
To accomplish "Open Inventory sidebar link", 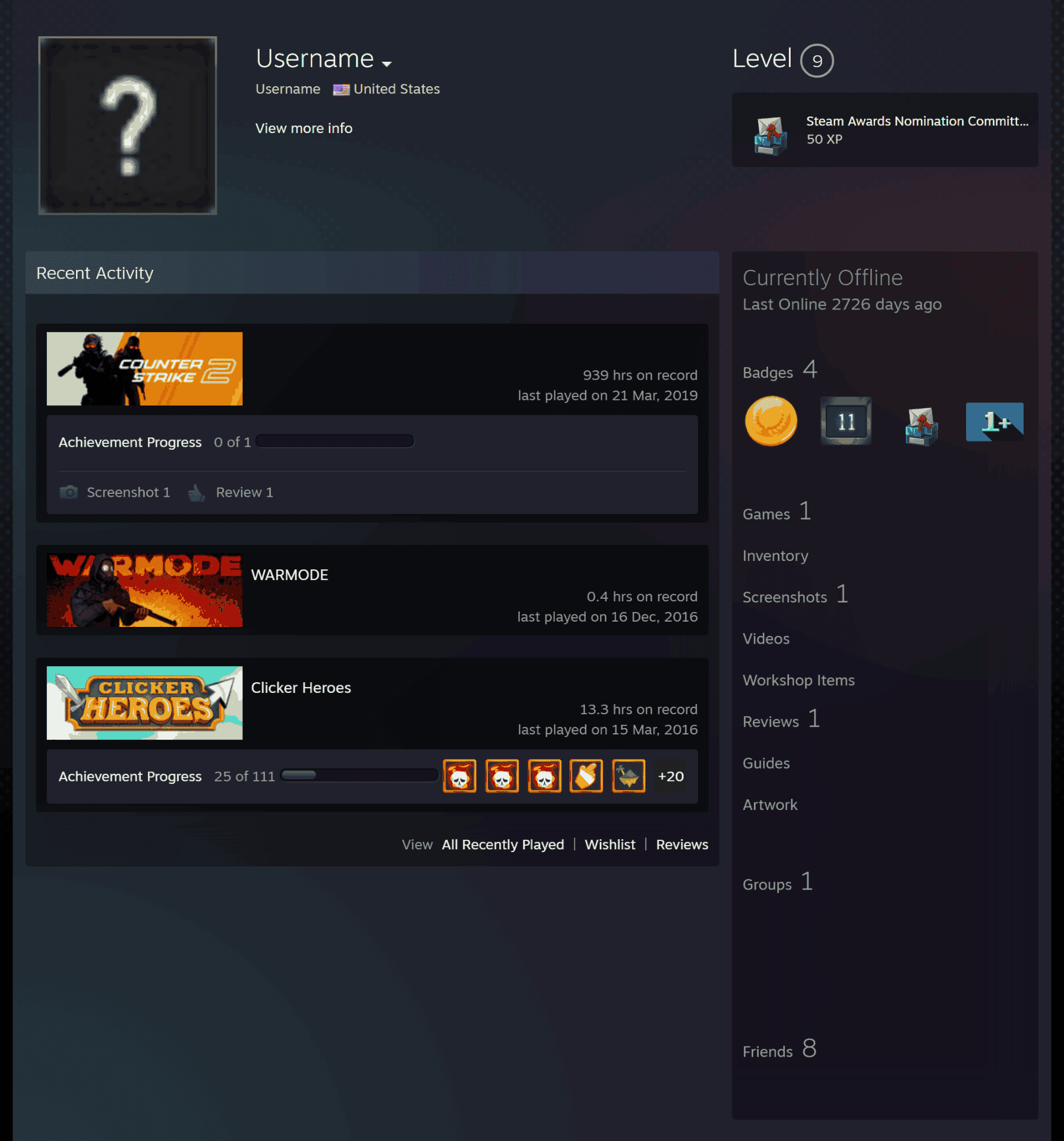I will [775, 556].
